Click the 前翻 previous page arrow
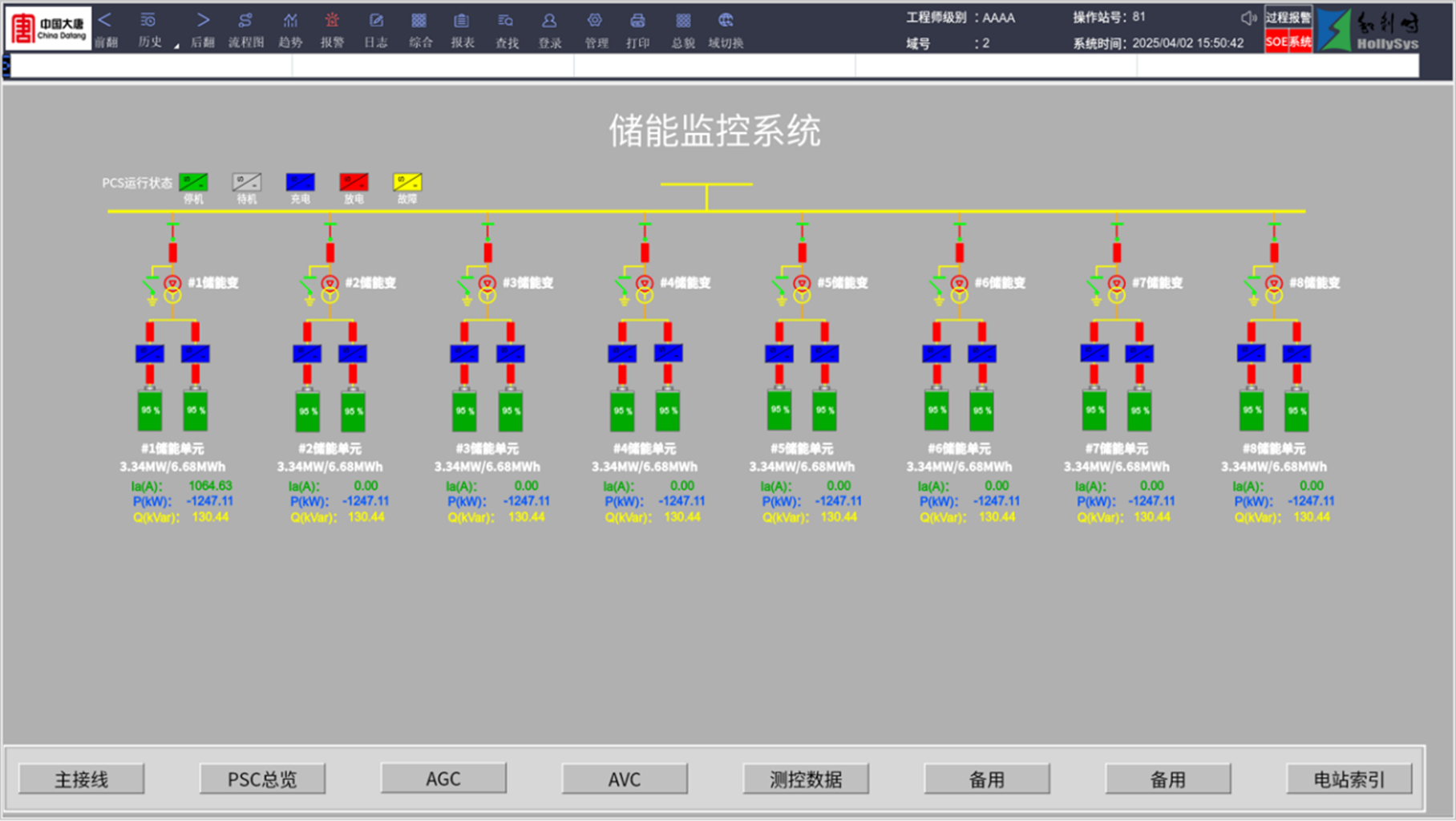Screen dimensions: 1456x821 tap(105, 21)
